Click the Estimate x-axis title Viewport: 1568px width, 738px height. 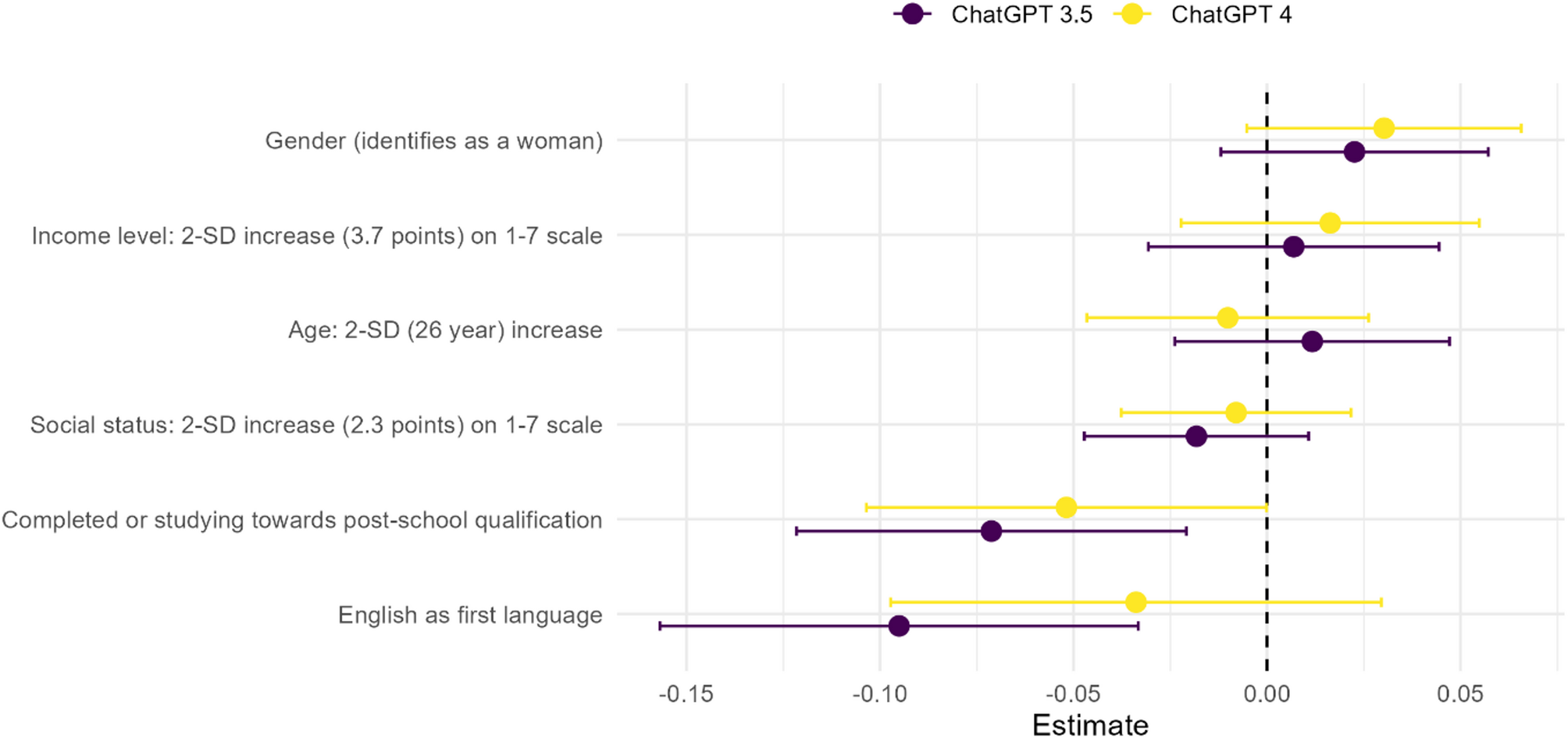tap(1090, 725)
